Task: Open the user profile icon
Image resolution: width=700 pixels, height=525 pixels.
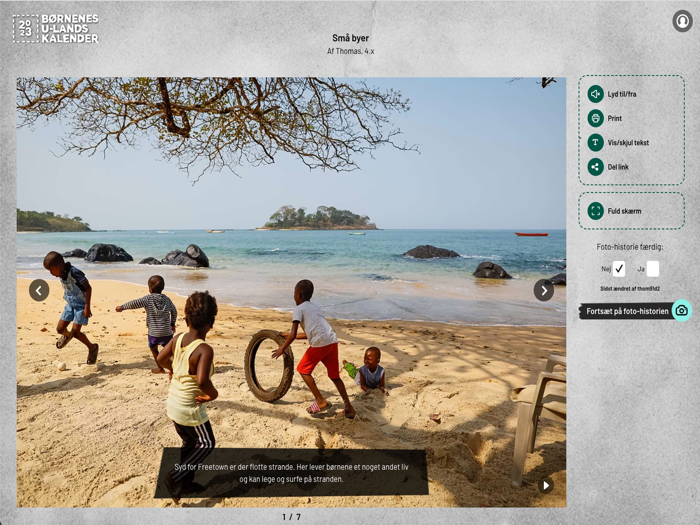Action: [x=682, y=21]
